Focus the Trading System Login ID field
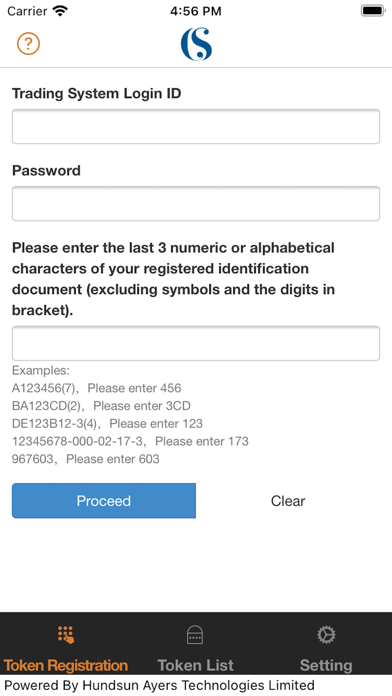Viewport: 392px width, 696px height. pos(196,127)
